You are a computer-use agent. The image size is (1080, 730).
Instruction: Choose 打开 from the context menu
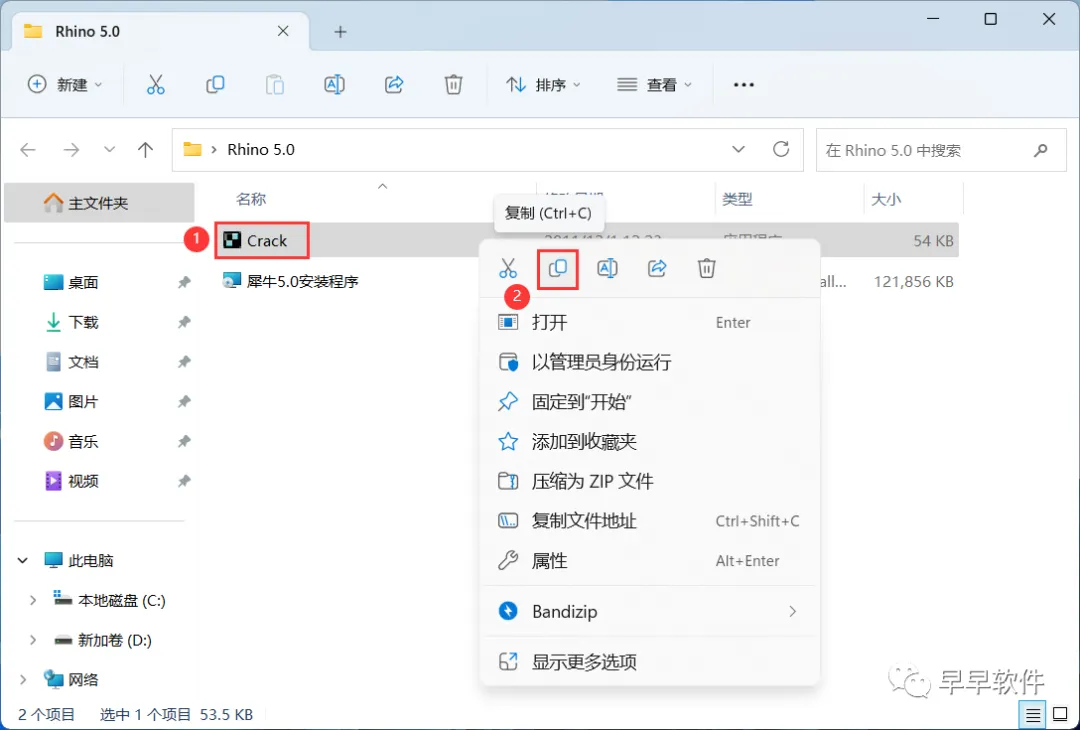(649, 322)
